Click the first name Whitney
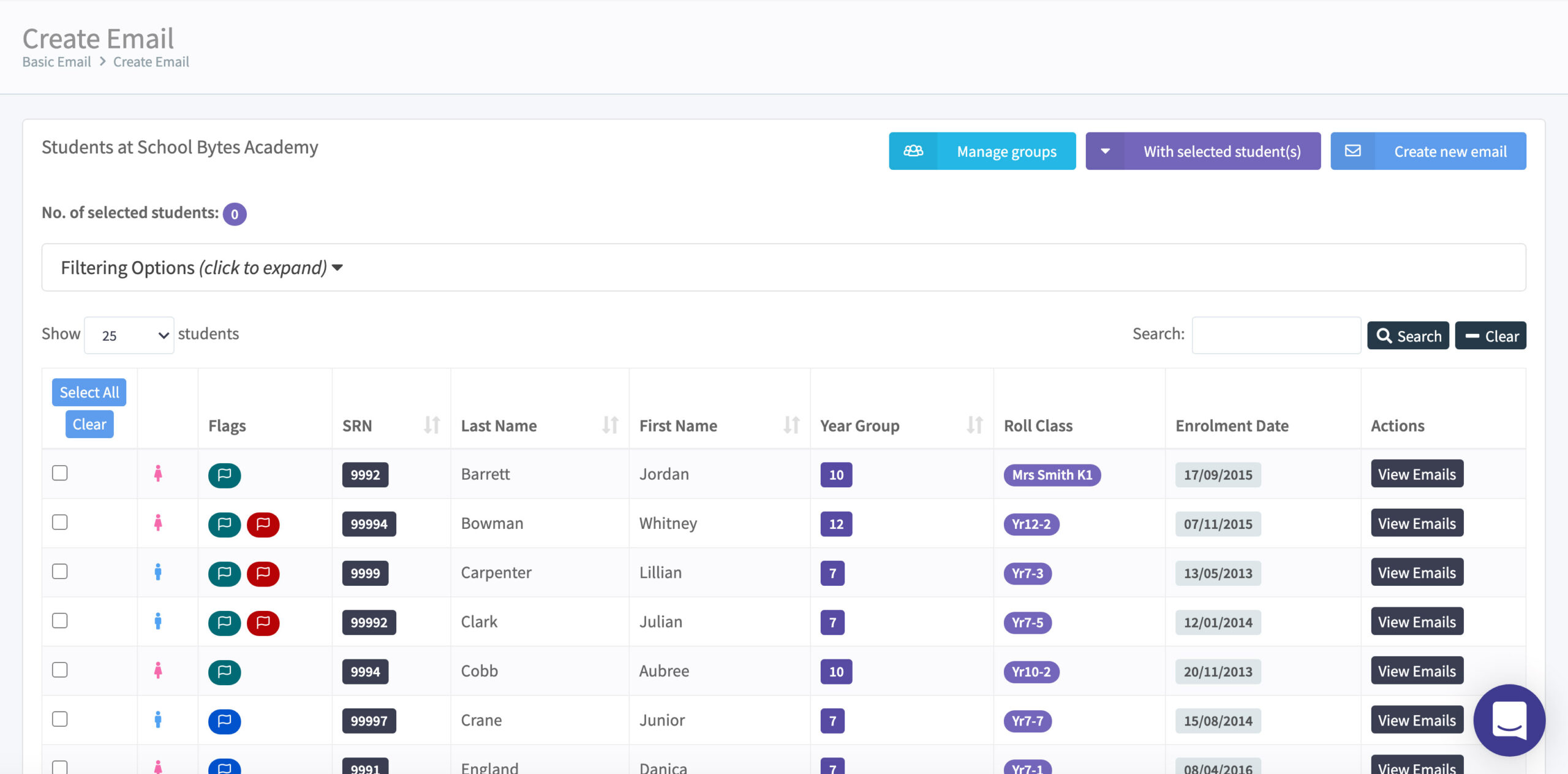 pyautogui.click(x=668, y=523)
